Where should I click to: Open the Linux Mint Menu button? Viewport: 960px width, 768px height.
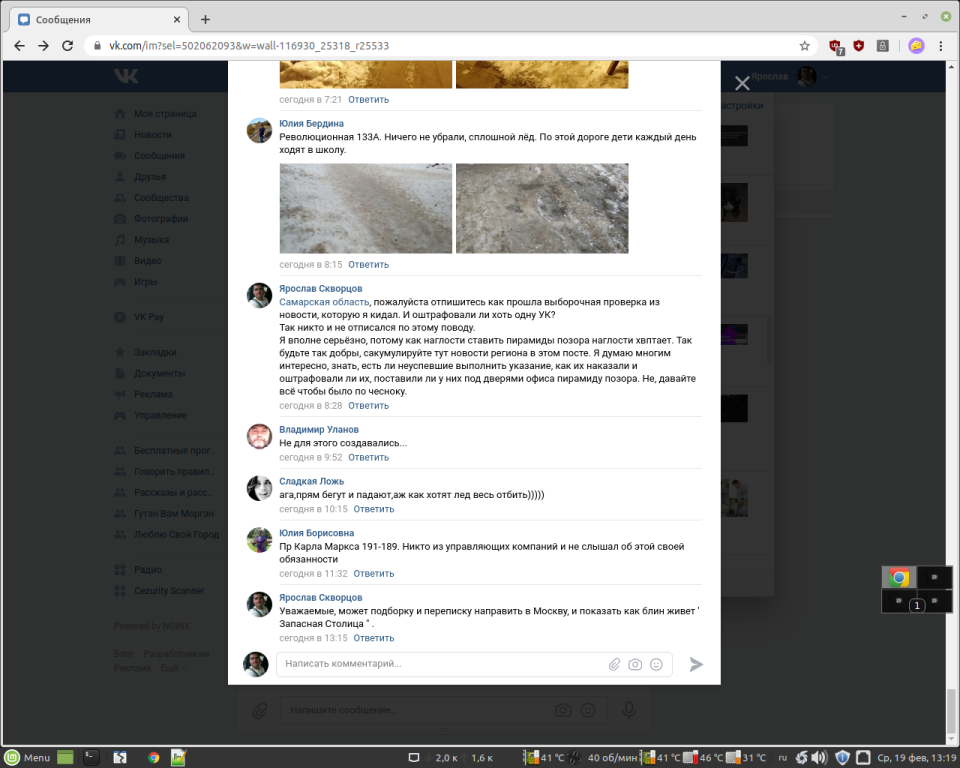(x=28, y=758)
